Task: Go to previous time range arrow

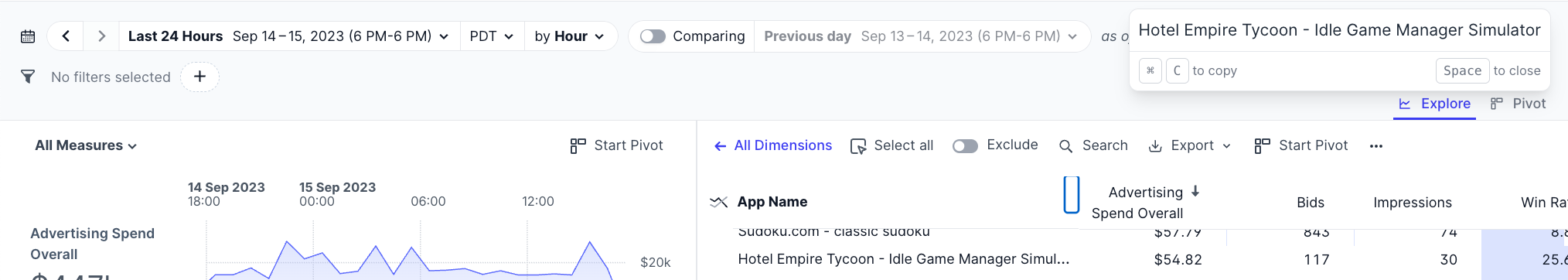Action: click(x=66, y=36)
